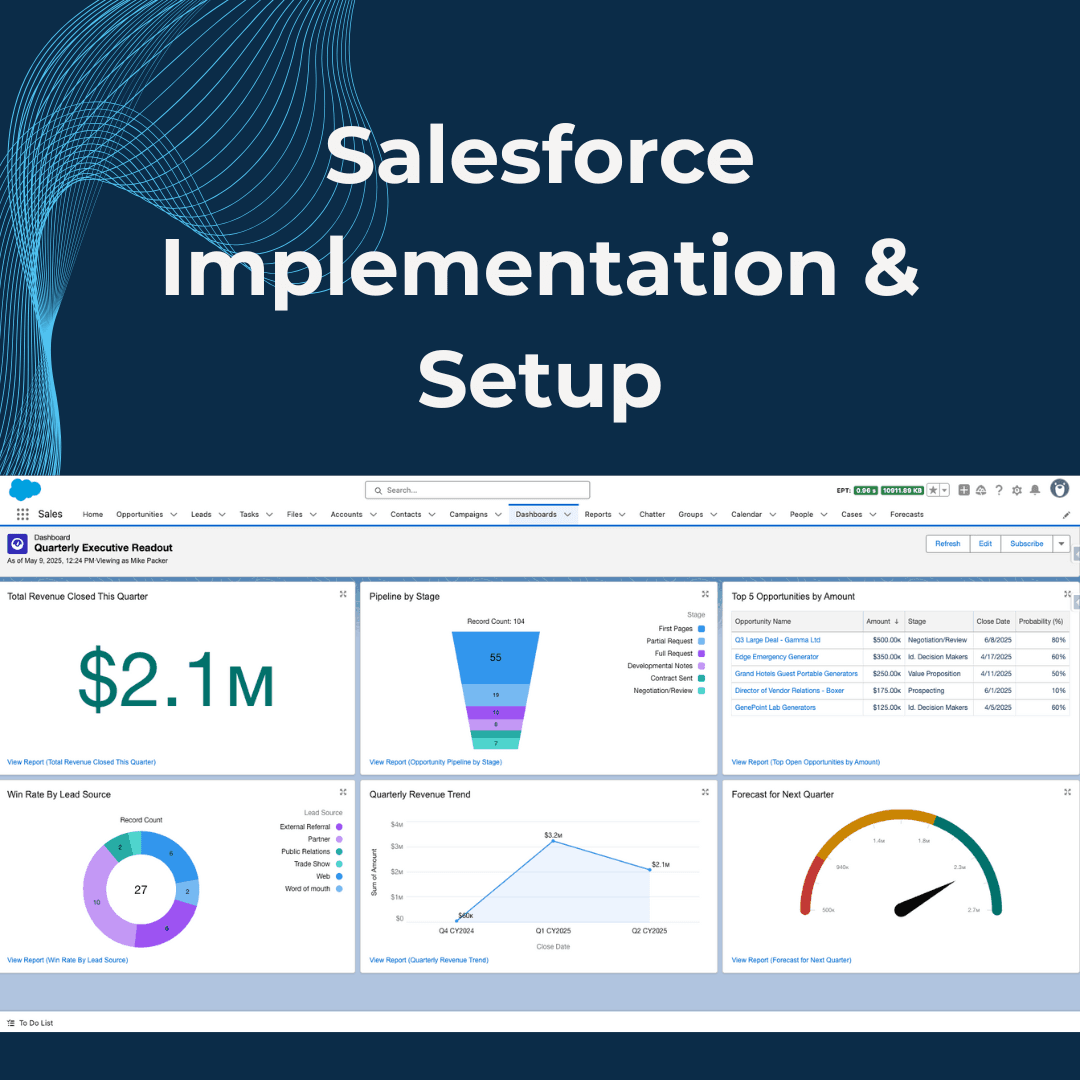
Task: View notifications via the bell icon
Action: (x=1034, y=490)
